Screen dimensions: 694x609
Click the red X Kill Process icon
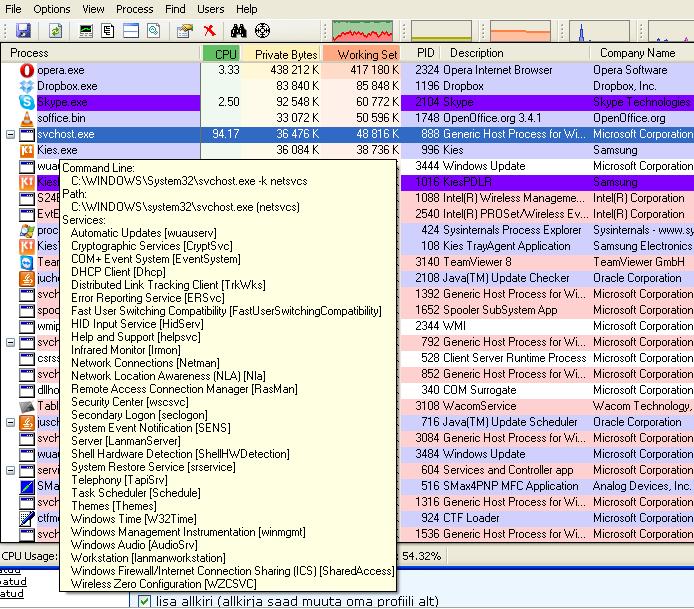[x=210, y=31]
